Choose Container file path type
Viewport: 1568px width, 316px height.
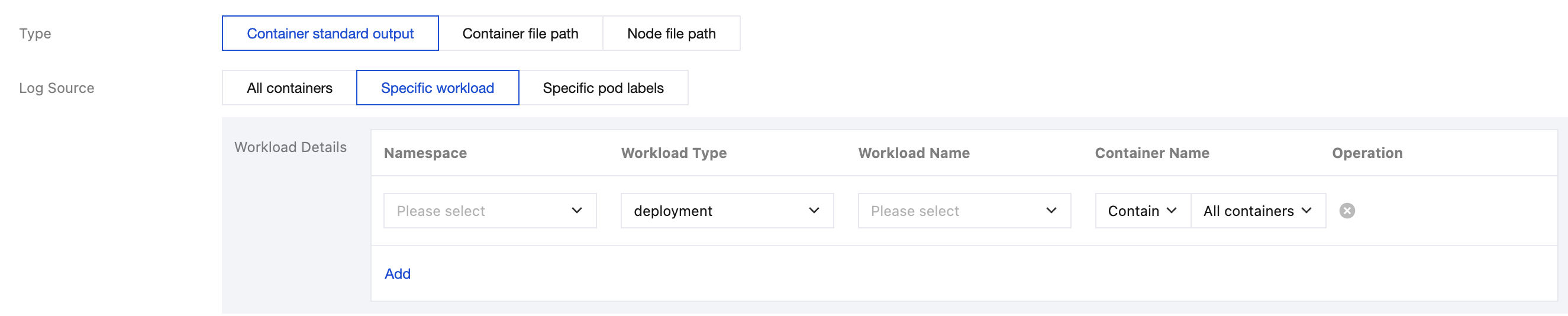click(x=520, y=34)
